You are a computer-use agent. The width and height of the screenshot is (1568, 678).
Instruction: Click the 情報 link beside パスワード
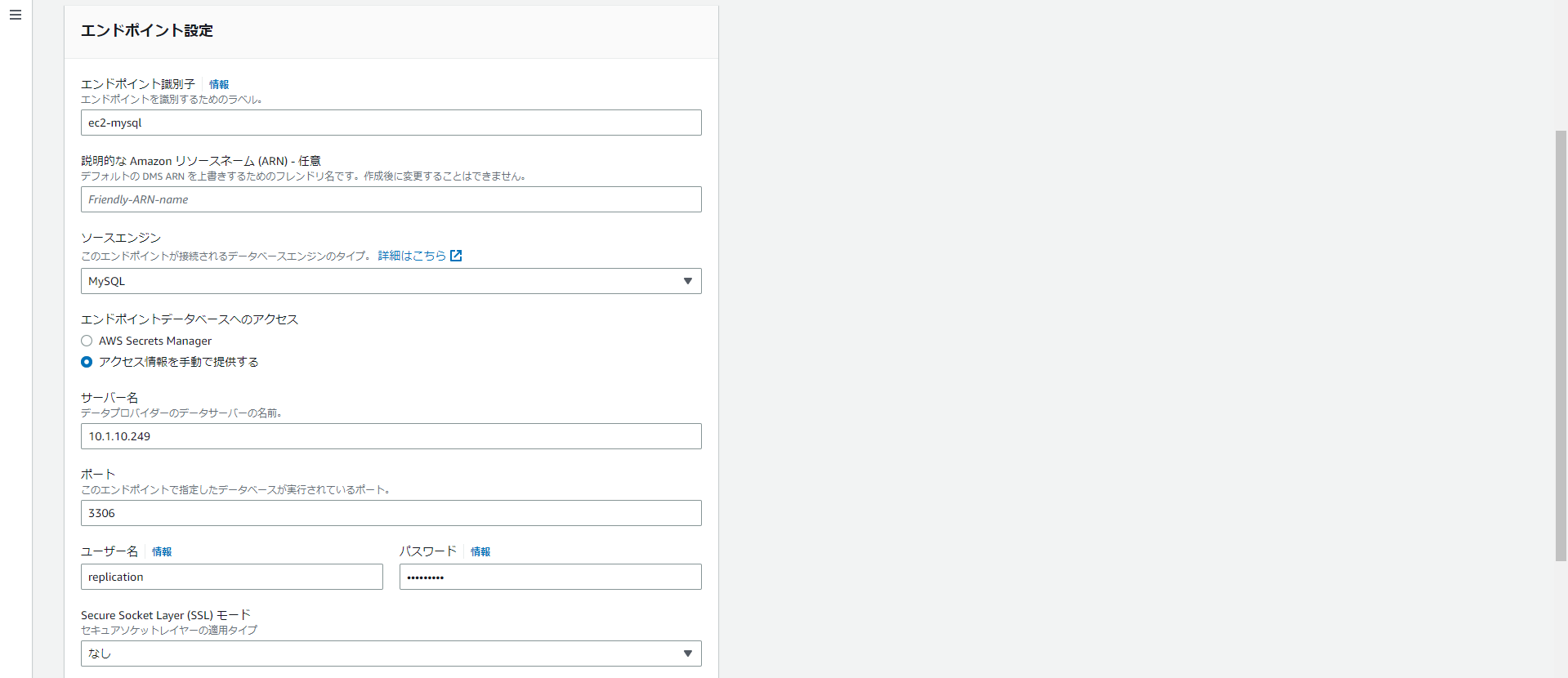pyautogui.click(x=480, y=551)
